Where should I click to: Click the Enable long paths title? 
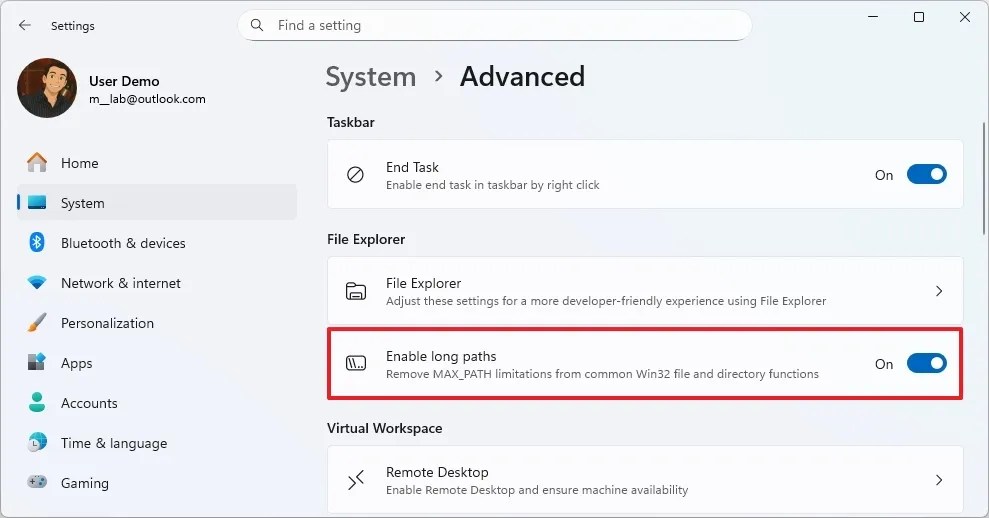[441, 356]
